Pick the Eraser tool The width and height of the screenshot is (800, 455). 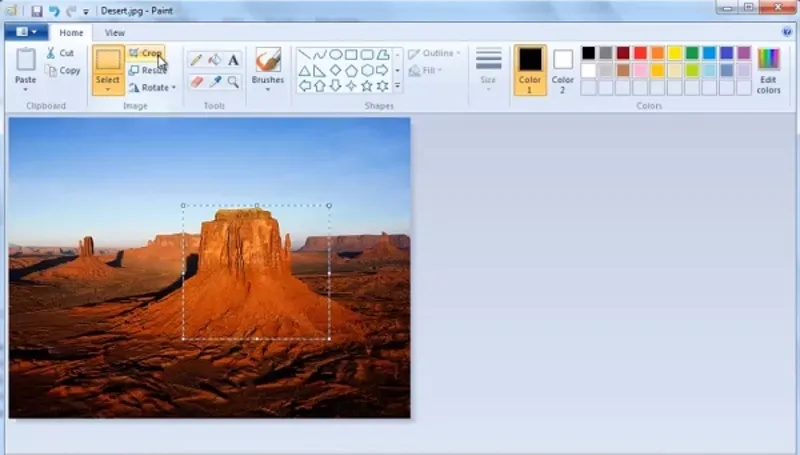pos(197,82)
